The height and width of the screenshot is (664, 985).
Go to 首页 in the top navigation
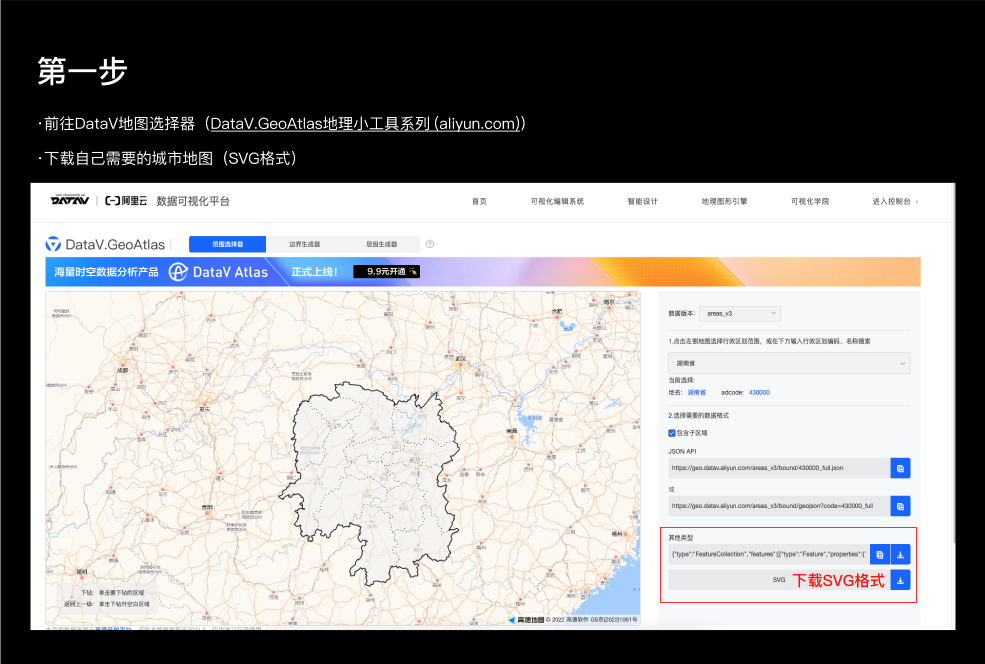coord(479,202)
